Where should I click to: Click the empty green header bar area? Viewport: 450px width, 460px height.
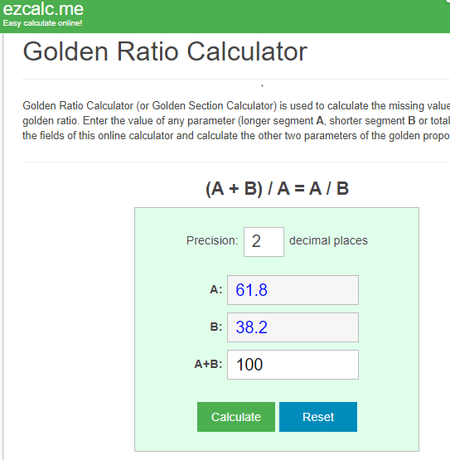point(267,16)
